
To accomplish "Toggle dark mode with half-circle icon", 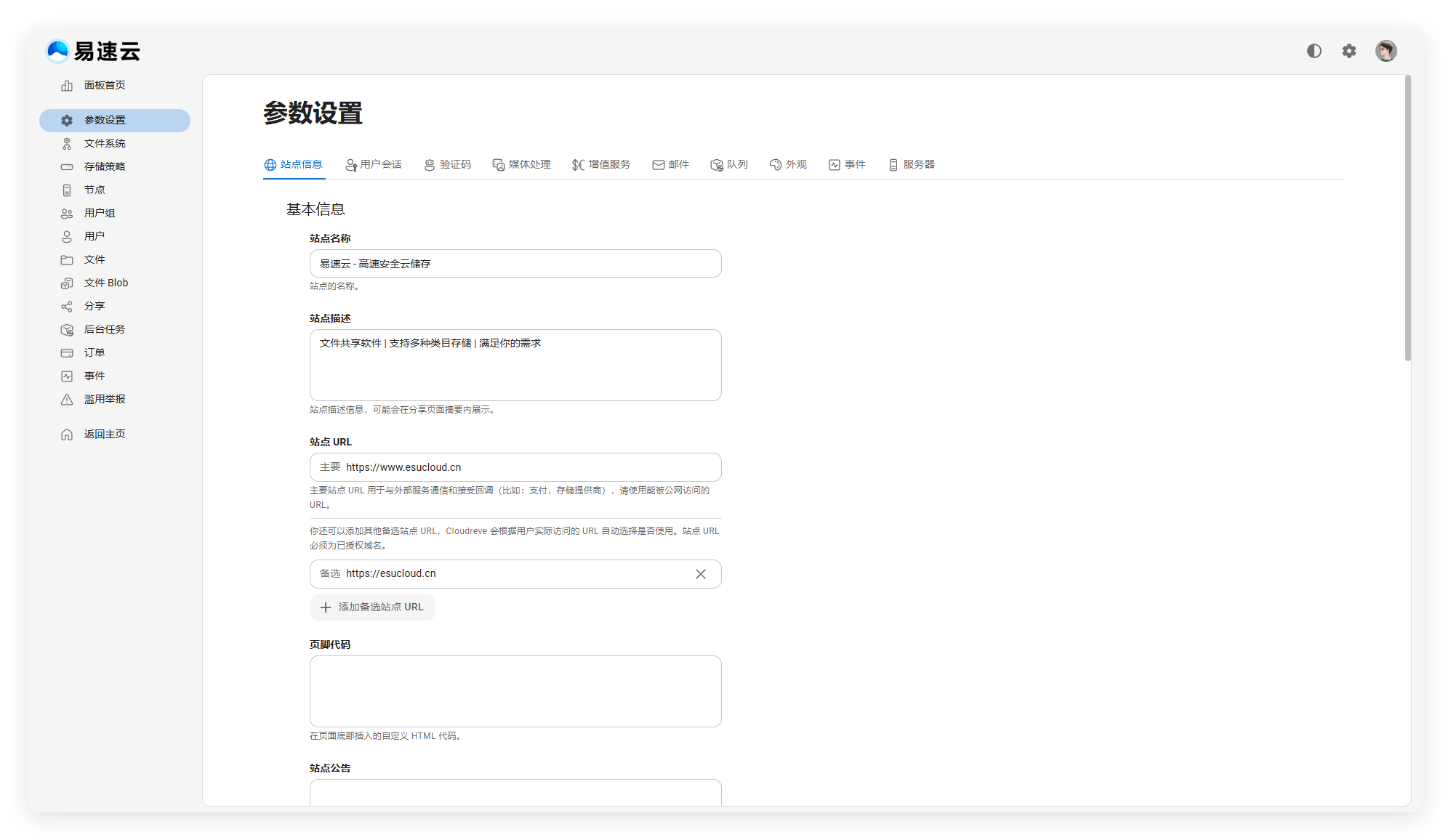I will [1314, 51].
